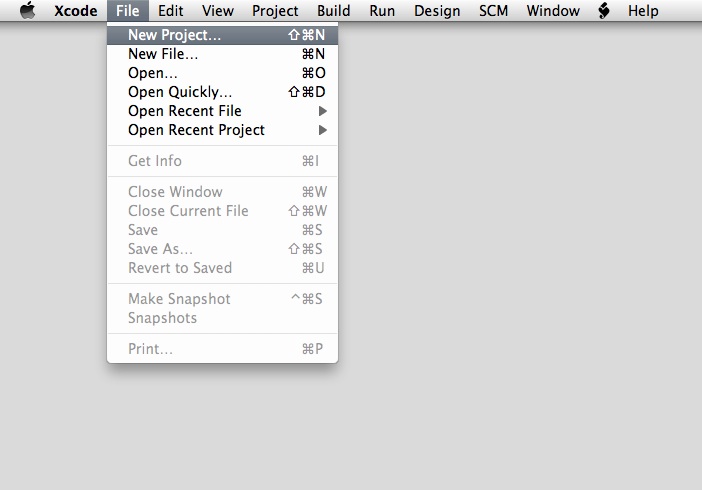Open the Design menu
The image size is (702, 490).
click(x=437, y=10)
